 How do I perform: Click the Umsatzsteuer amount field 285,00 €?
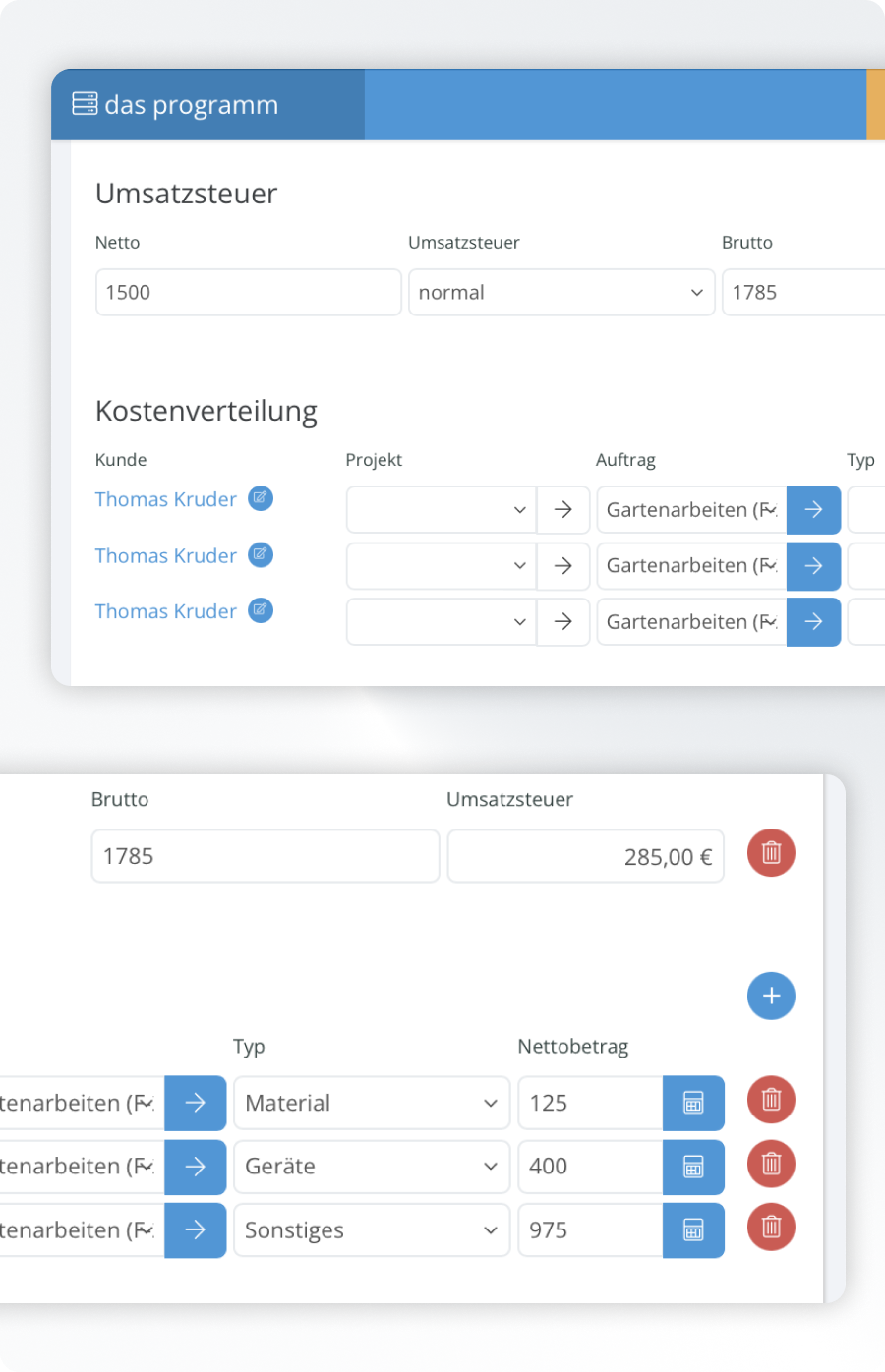tap(586, 856)
